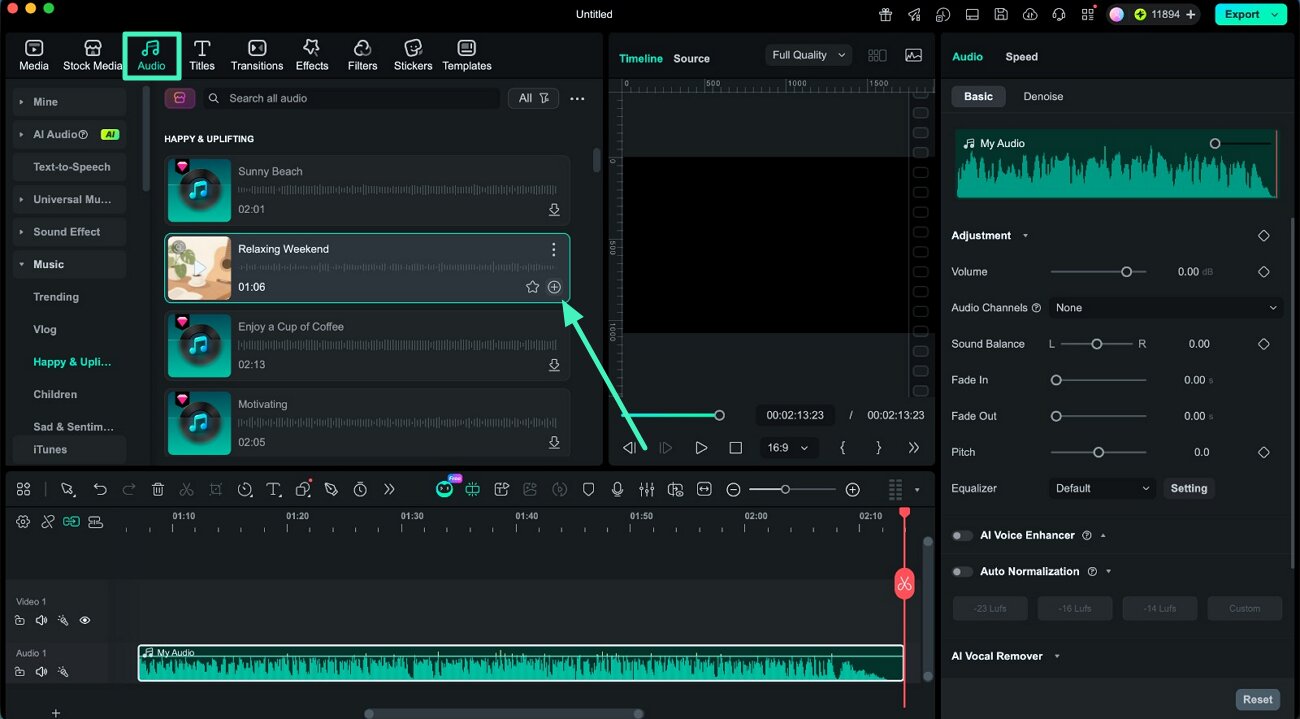Screen dimensions: 1300x719
Task: Open the Stock Media tab
Action: point(92,55)
